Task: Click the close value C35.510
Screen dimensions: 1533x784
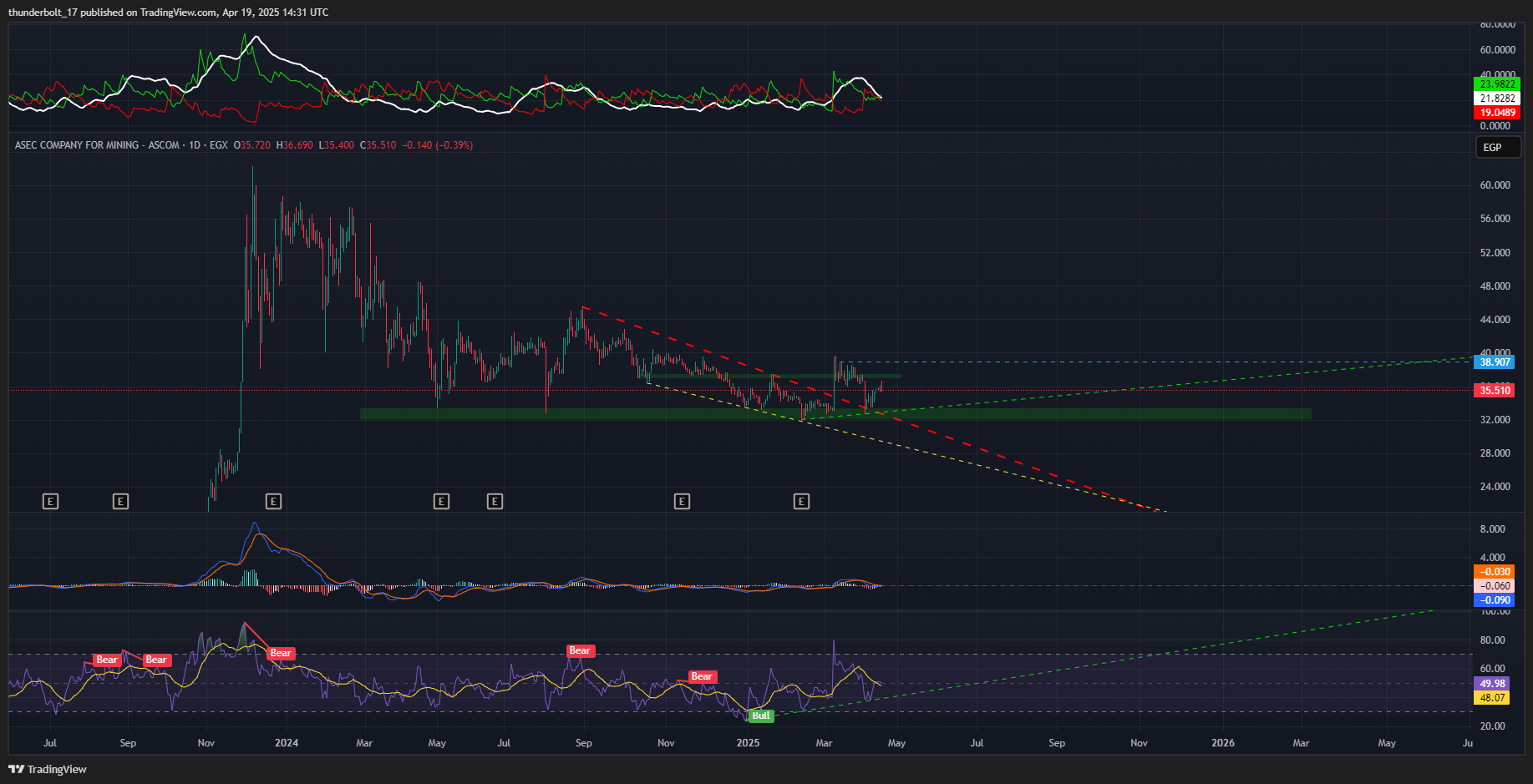Action: click(378, 145)
